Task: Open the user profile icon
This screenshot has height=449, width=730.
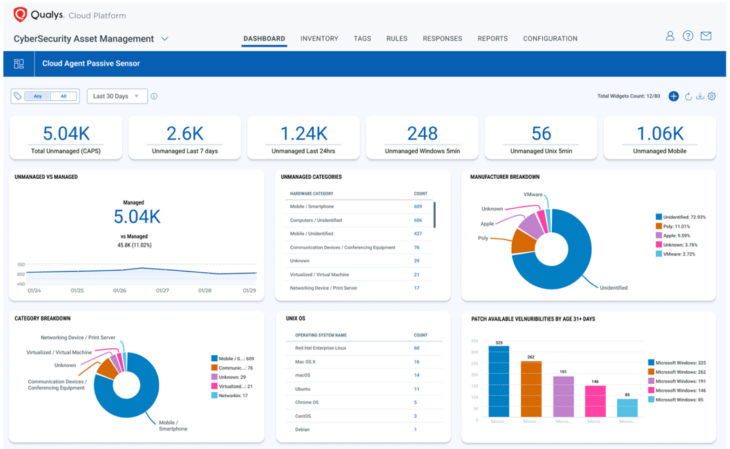Action: (x=670, y=36)
